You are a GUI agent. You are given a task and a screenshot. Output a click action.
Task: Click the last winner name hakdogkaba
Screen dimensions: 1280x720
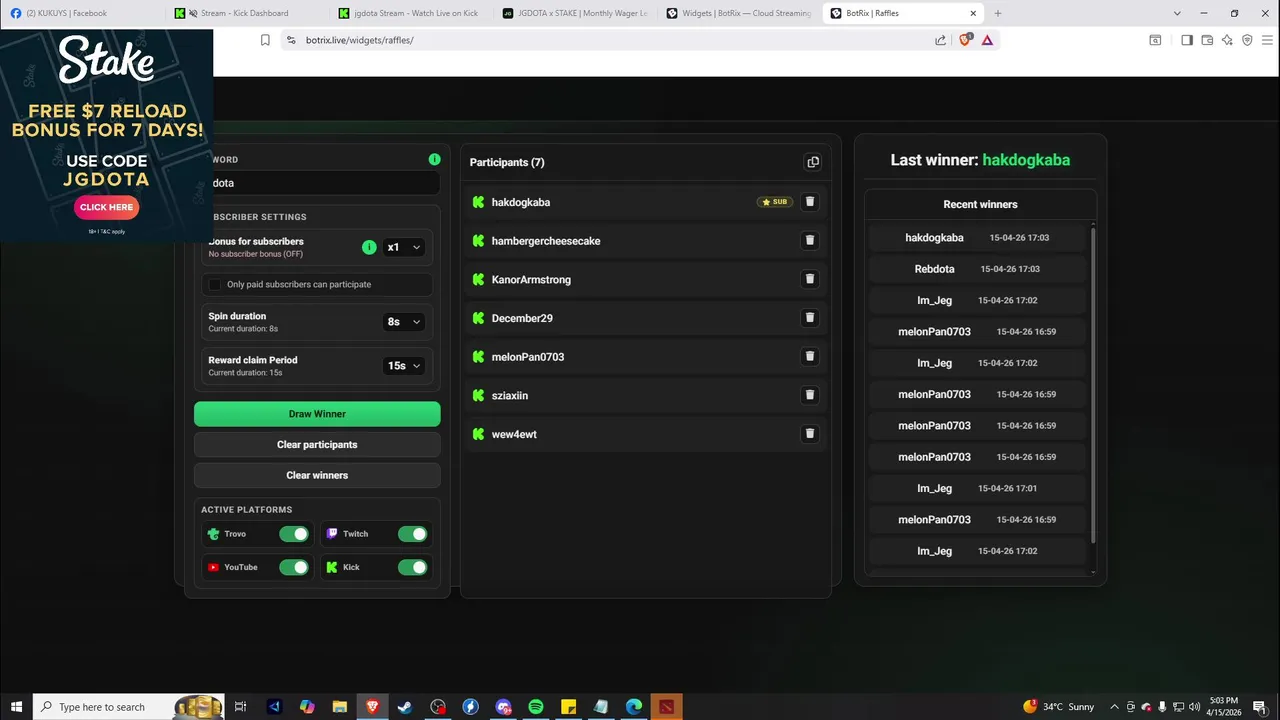click(1026, 160)
